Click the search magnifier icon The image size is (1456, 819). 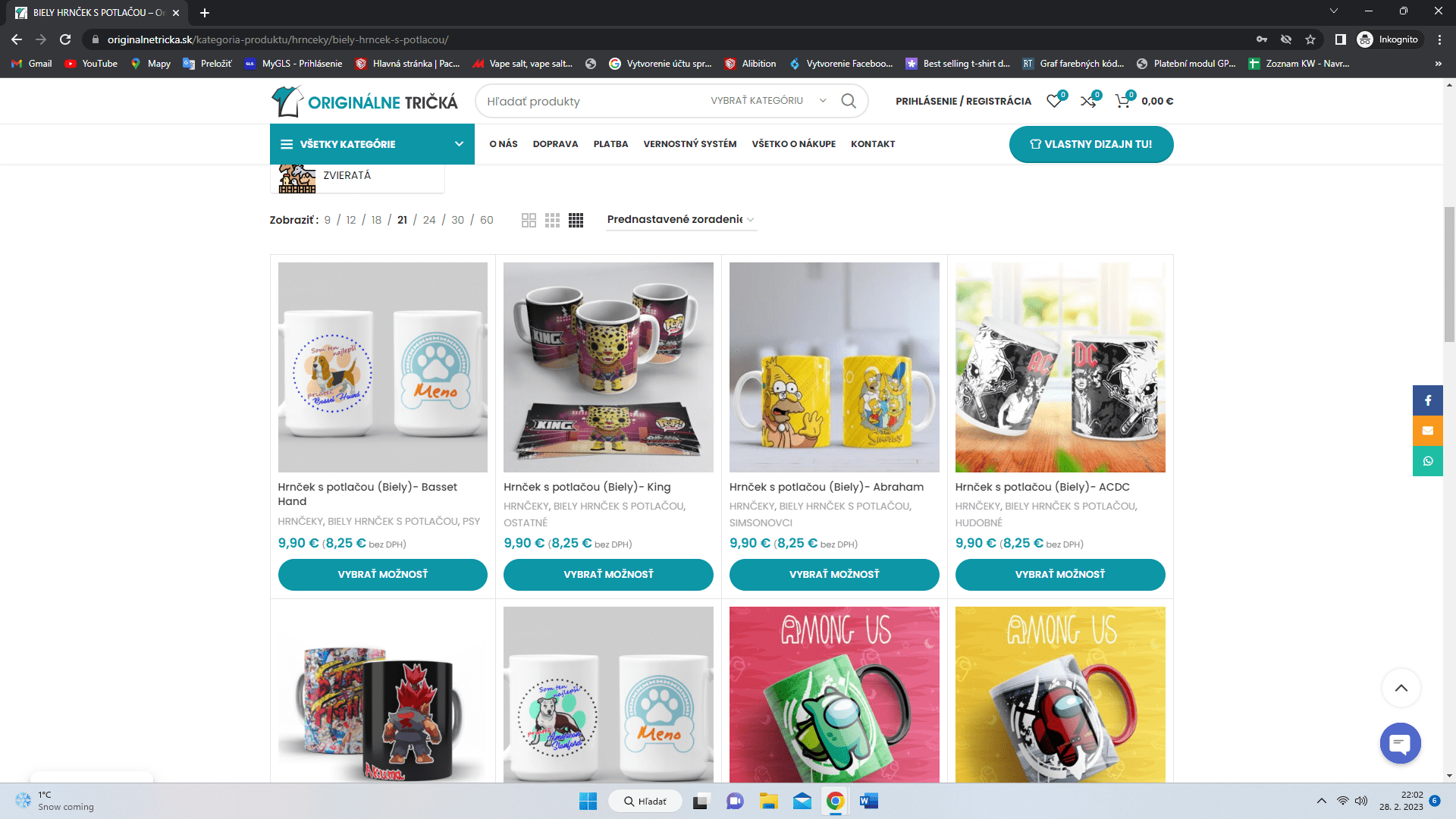tap(849, 101)
